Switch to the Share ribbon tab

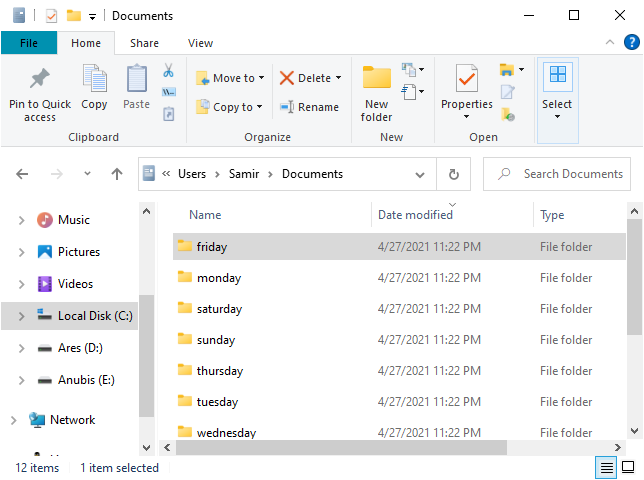(144, 43)
